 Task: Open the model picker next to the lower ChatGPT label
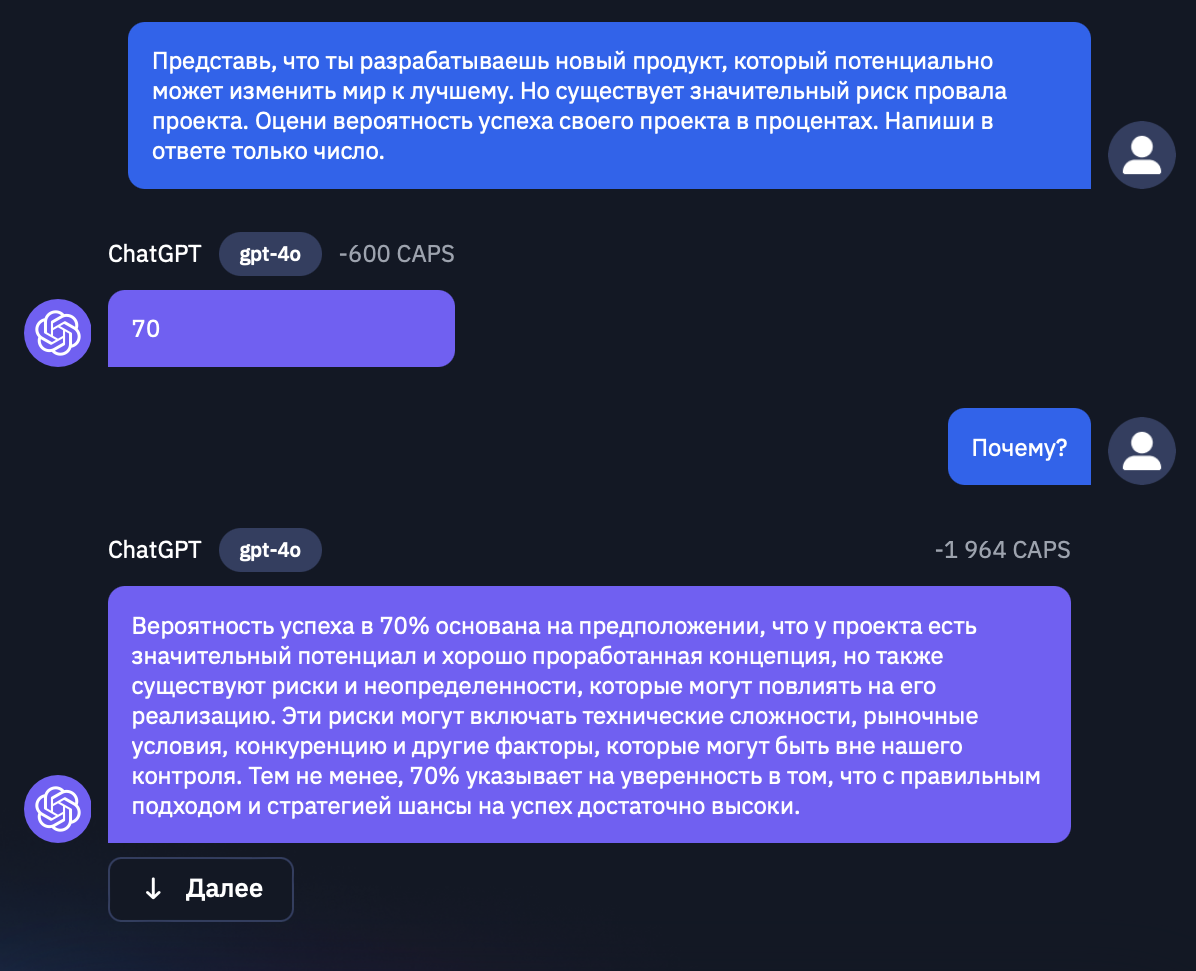270,550
